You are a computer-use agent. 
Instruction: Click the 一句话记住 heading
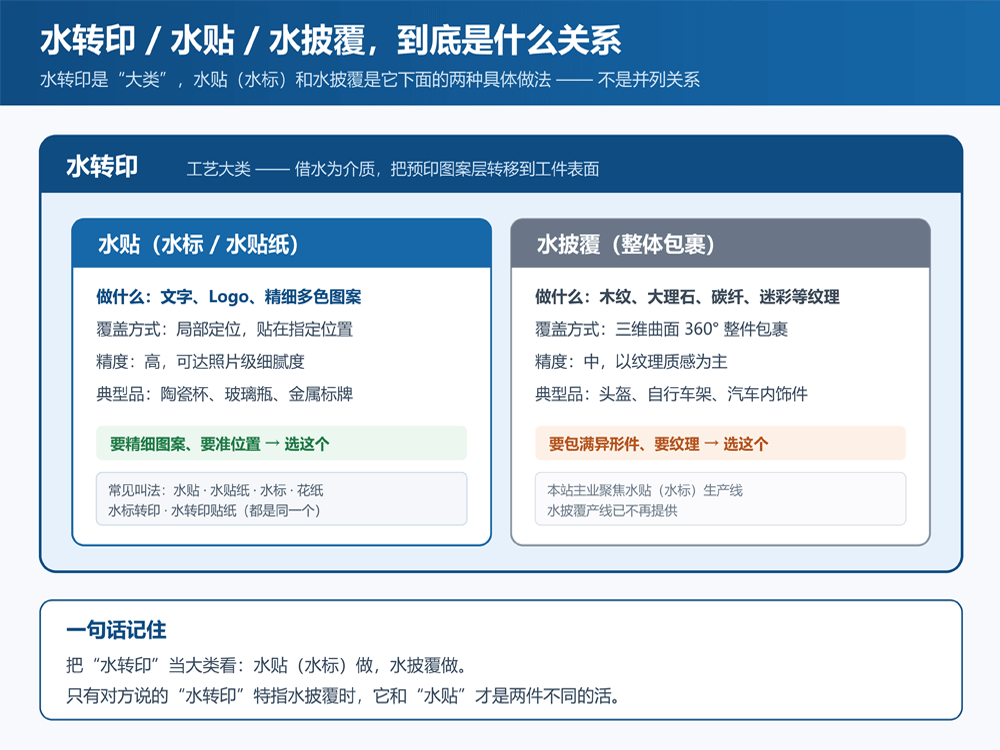pyautogui.click(x=116, y=630)
